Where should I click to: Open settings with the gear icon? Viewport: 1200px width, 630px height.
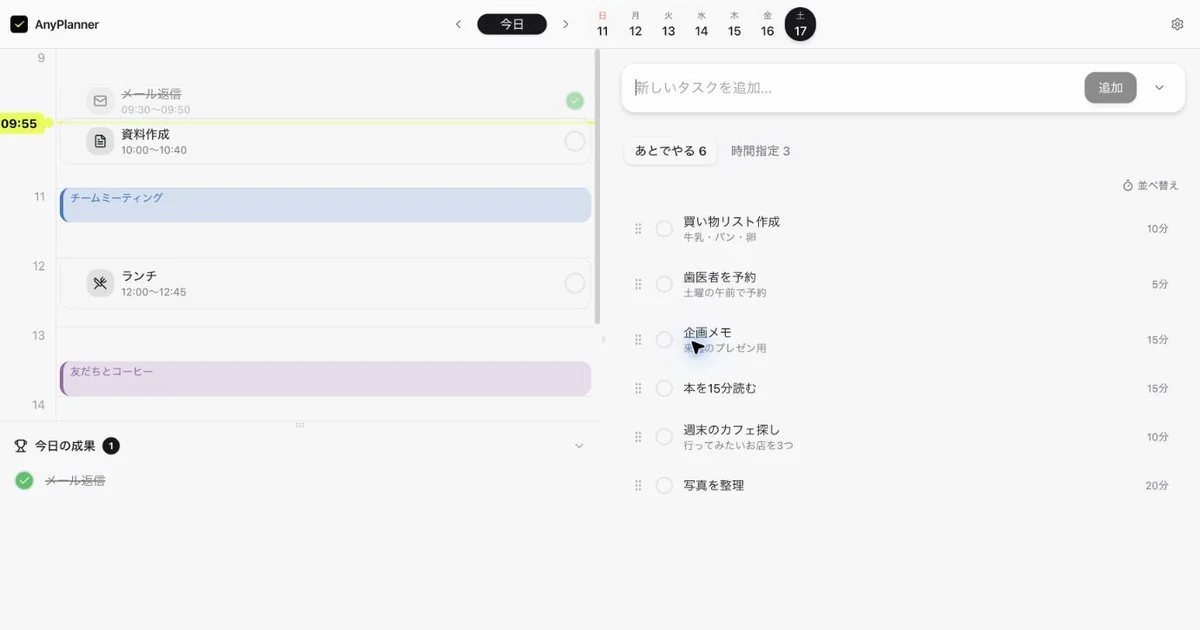pyautogui.click(x=1177, y=24)
